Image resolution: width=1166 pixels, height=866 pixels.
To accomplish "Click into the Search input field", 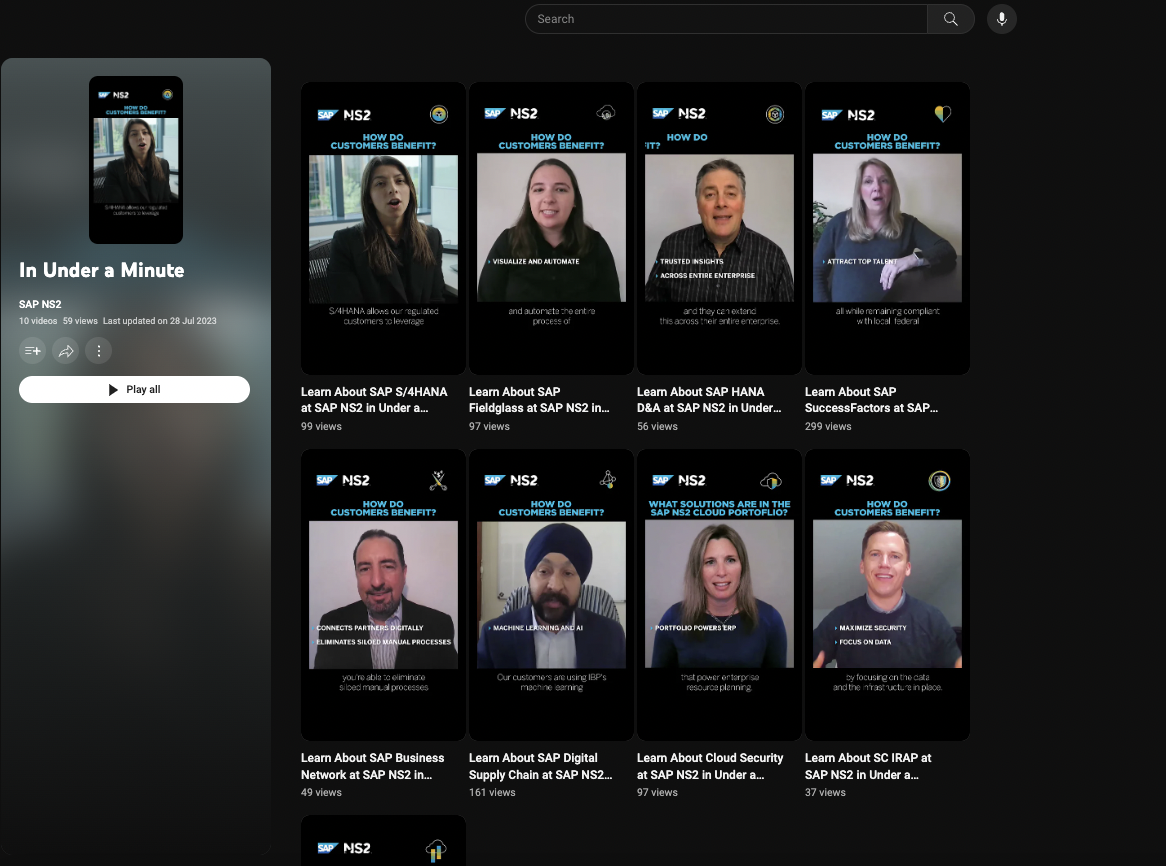I will (726, 19).
